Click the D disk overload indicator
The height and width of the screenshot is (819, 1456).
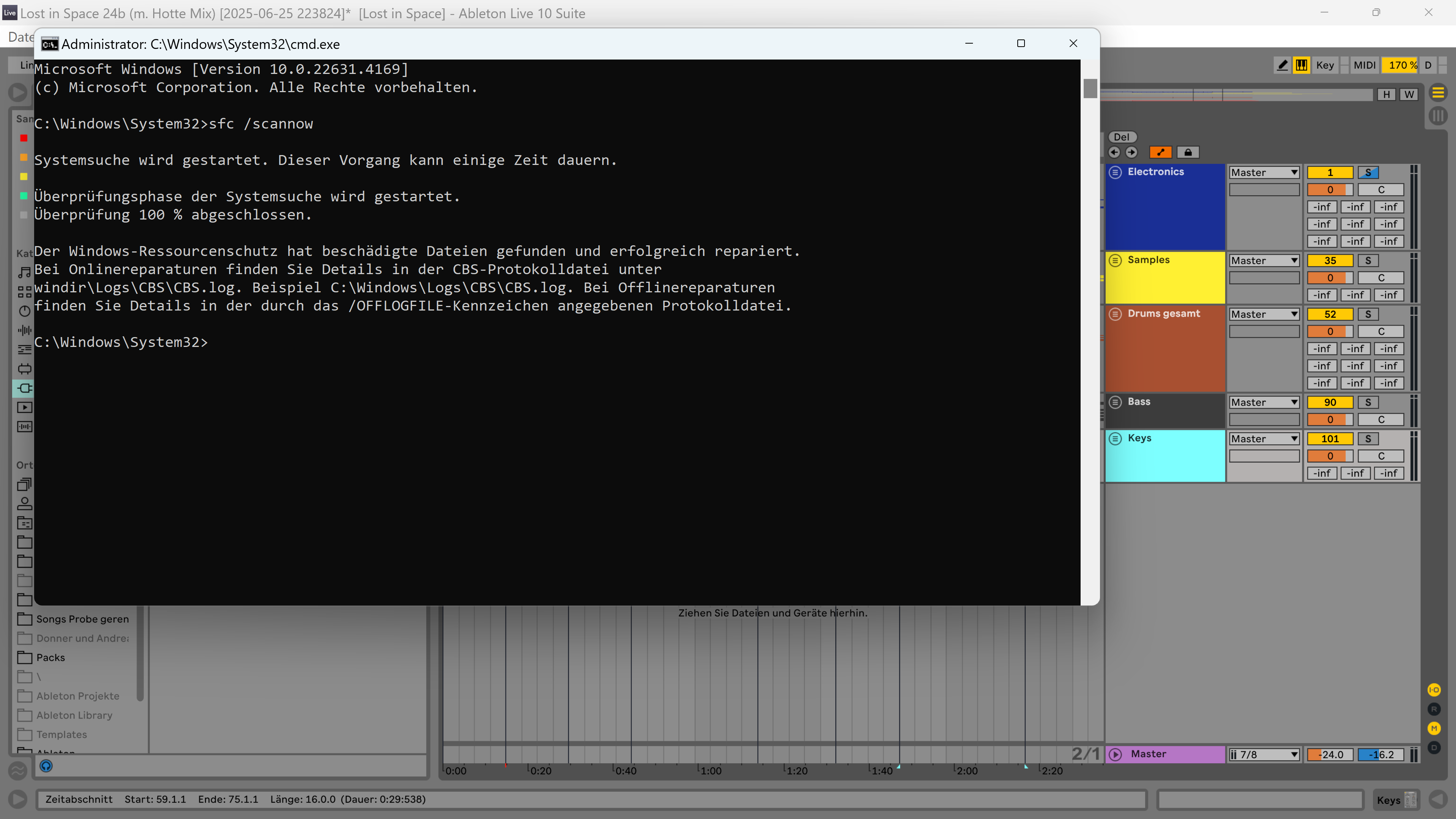coord(1428,65)
